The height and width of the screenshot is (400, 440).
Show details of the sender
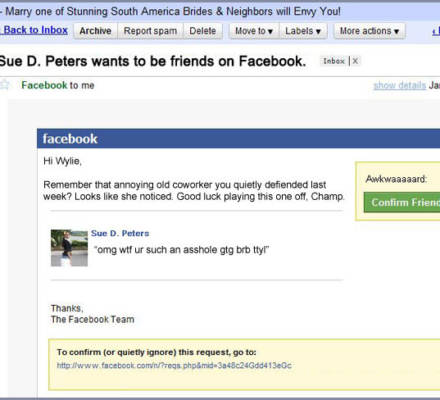pyautogui.click(x=400, y=86)
